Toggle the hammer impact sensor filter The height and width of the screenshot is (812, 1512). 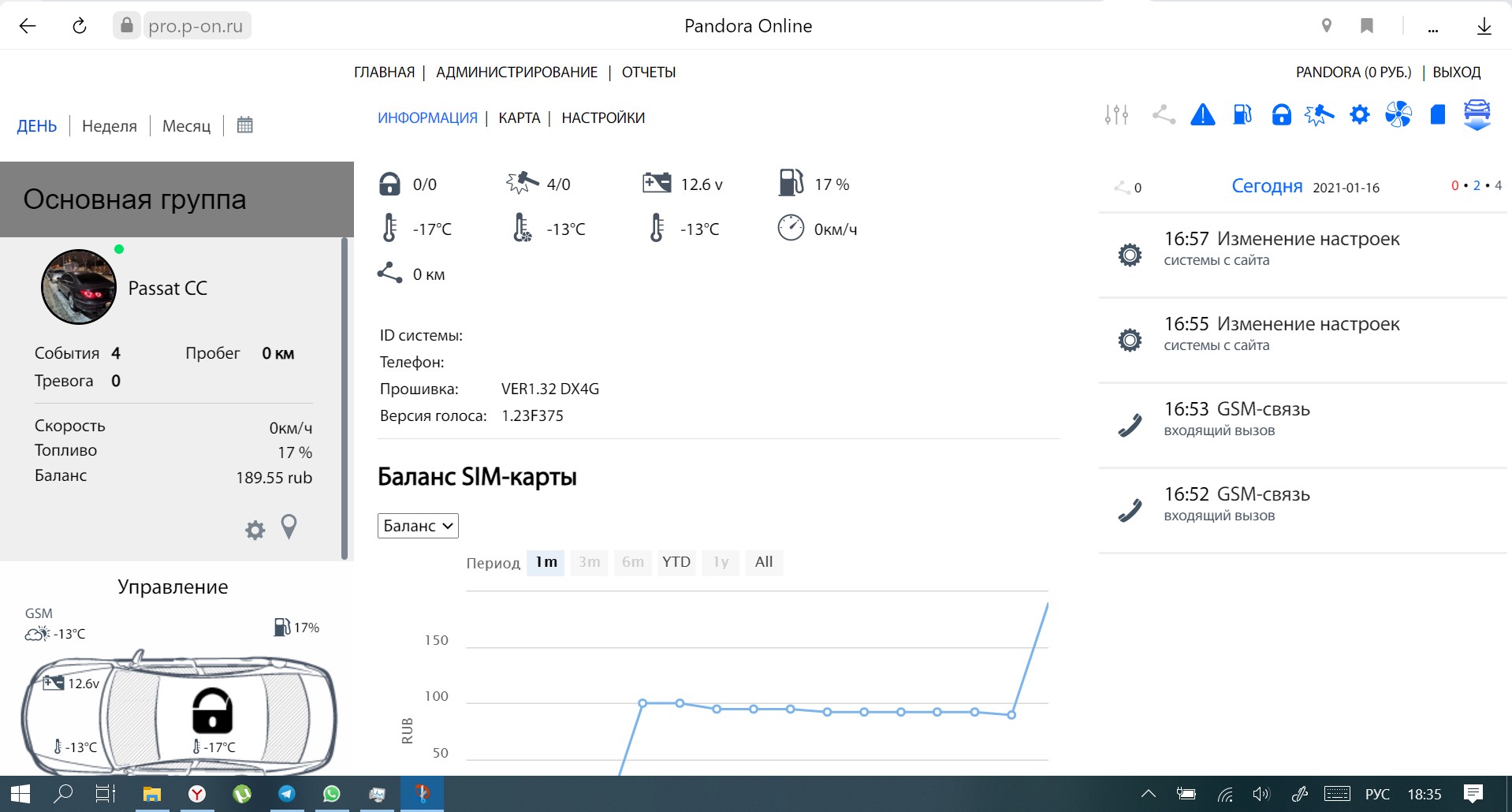1319,115
